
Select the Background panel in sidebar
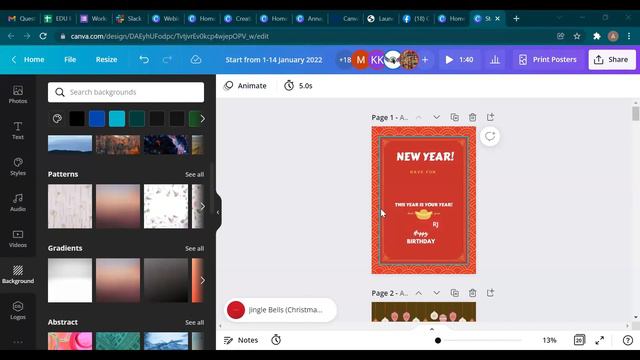[18, 274]
